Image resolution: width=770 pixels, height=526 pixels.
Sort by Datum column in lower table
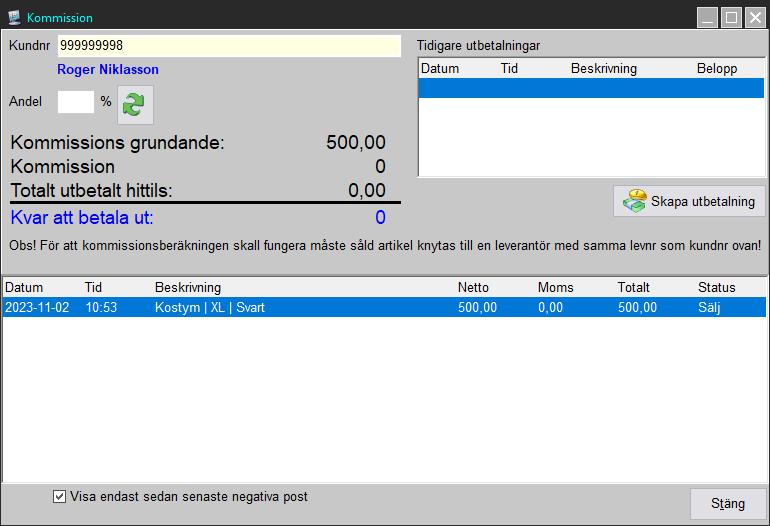[24, 288]
